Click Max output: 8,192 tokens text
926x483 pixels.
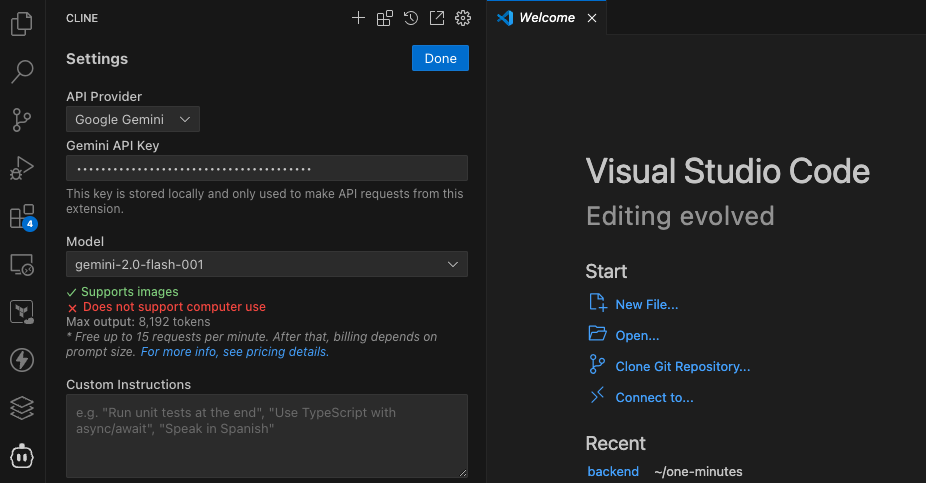(x=138, y=322)
